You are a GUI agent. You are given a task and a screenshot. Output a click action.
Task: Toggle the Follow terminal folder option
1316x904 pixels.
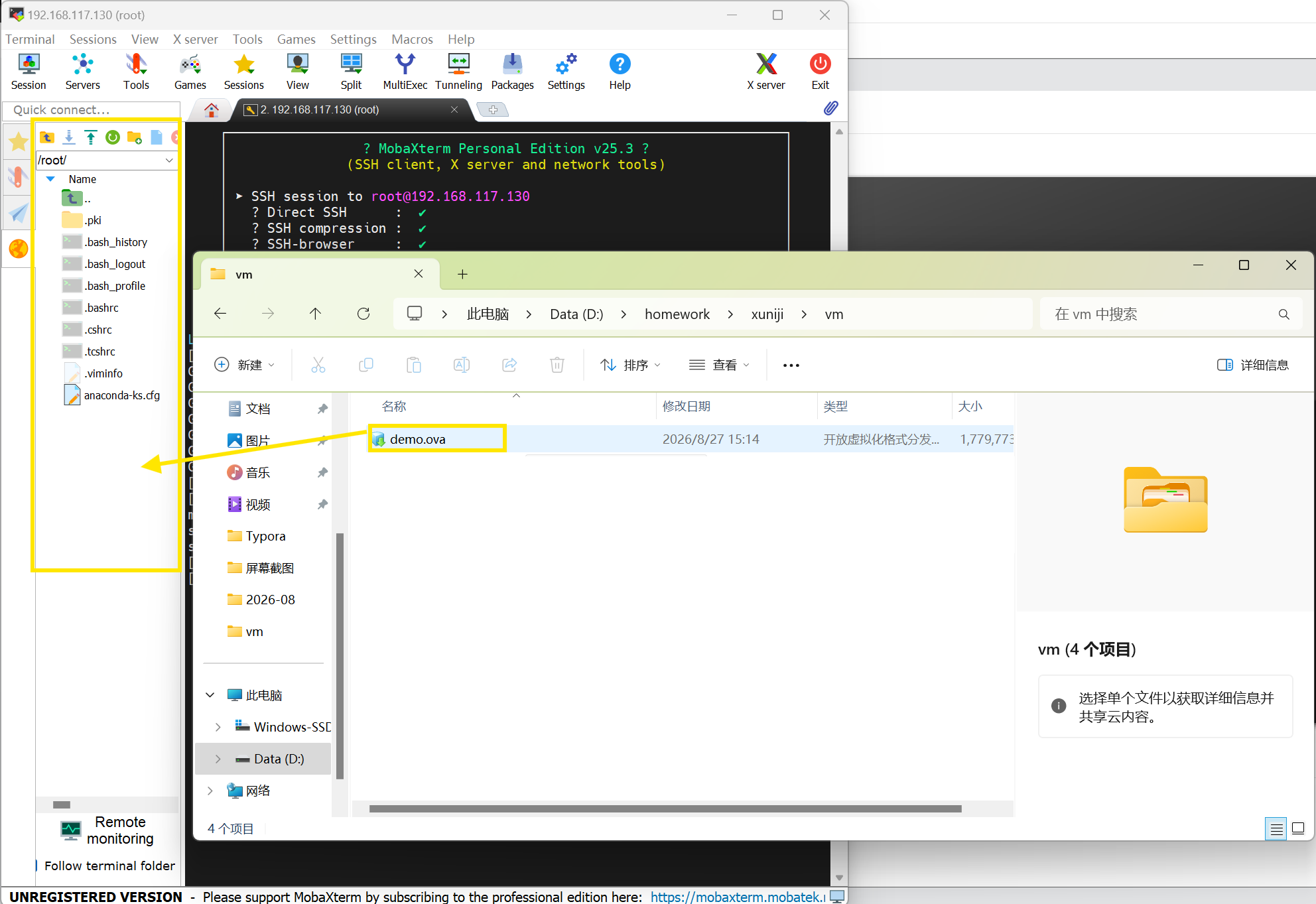click(105, 866)
